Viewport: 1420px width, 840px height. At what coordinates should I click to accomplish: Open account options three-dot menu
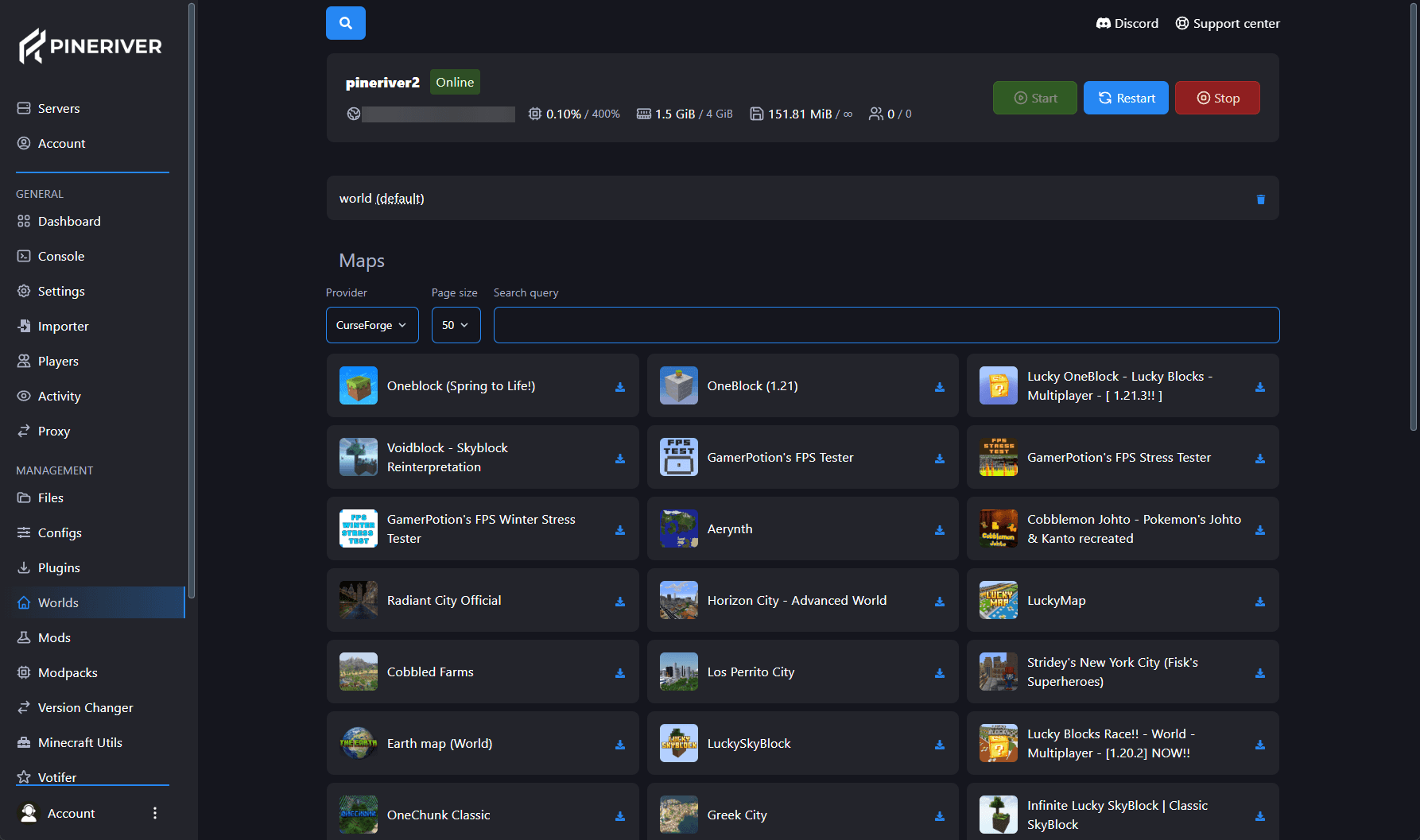[x=155, y=813]
